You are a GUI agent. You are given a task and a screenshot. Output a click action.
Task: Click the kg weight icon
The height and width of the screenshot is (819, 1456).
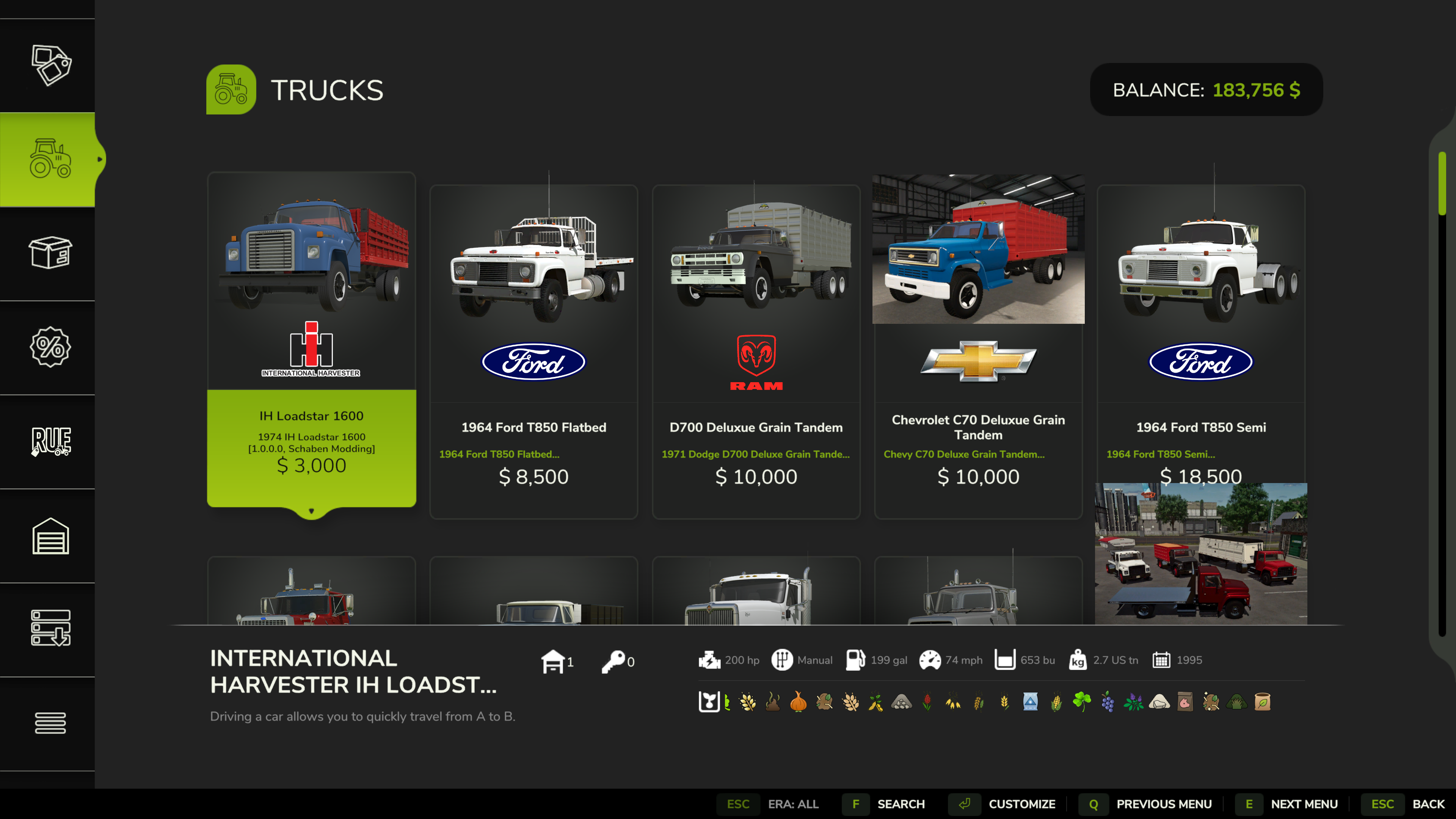pos(1078,660)
